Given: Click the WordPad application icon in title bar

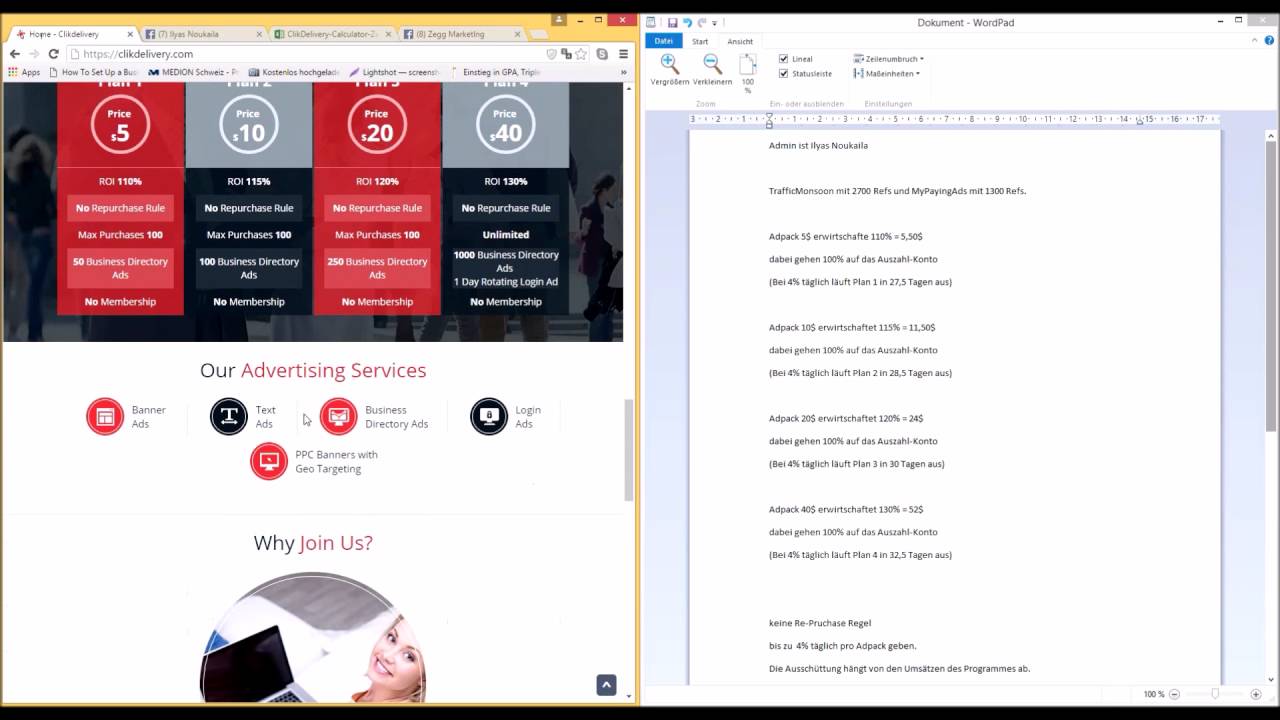Looking at the screenshot, I should (651, 22).
